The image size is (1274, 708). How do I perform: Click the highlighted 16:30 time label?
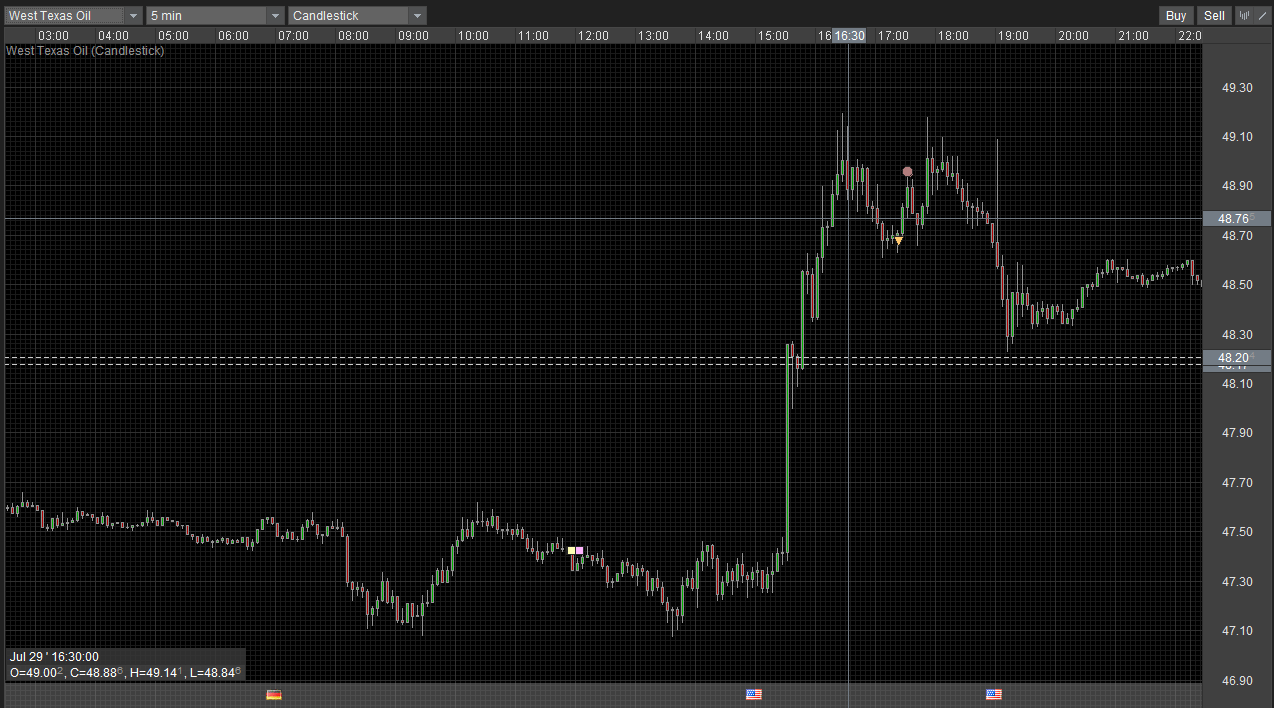pyautogui.click(x=849, y=35)
